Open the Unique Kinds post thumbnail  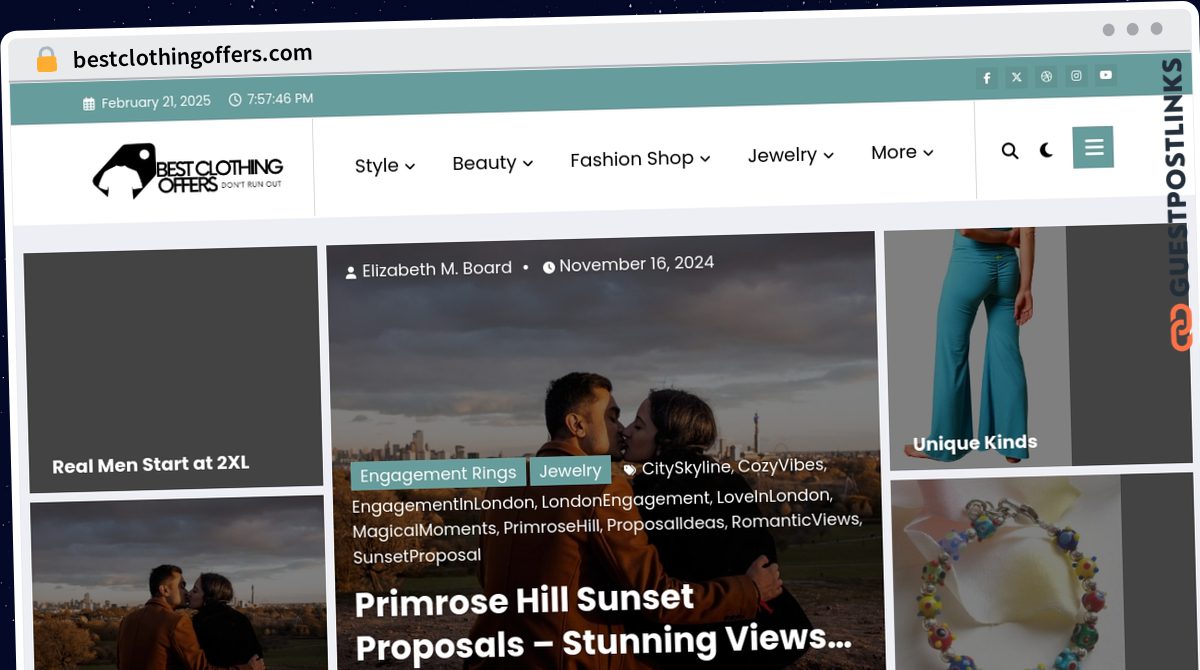point(975,347)
